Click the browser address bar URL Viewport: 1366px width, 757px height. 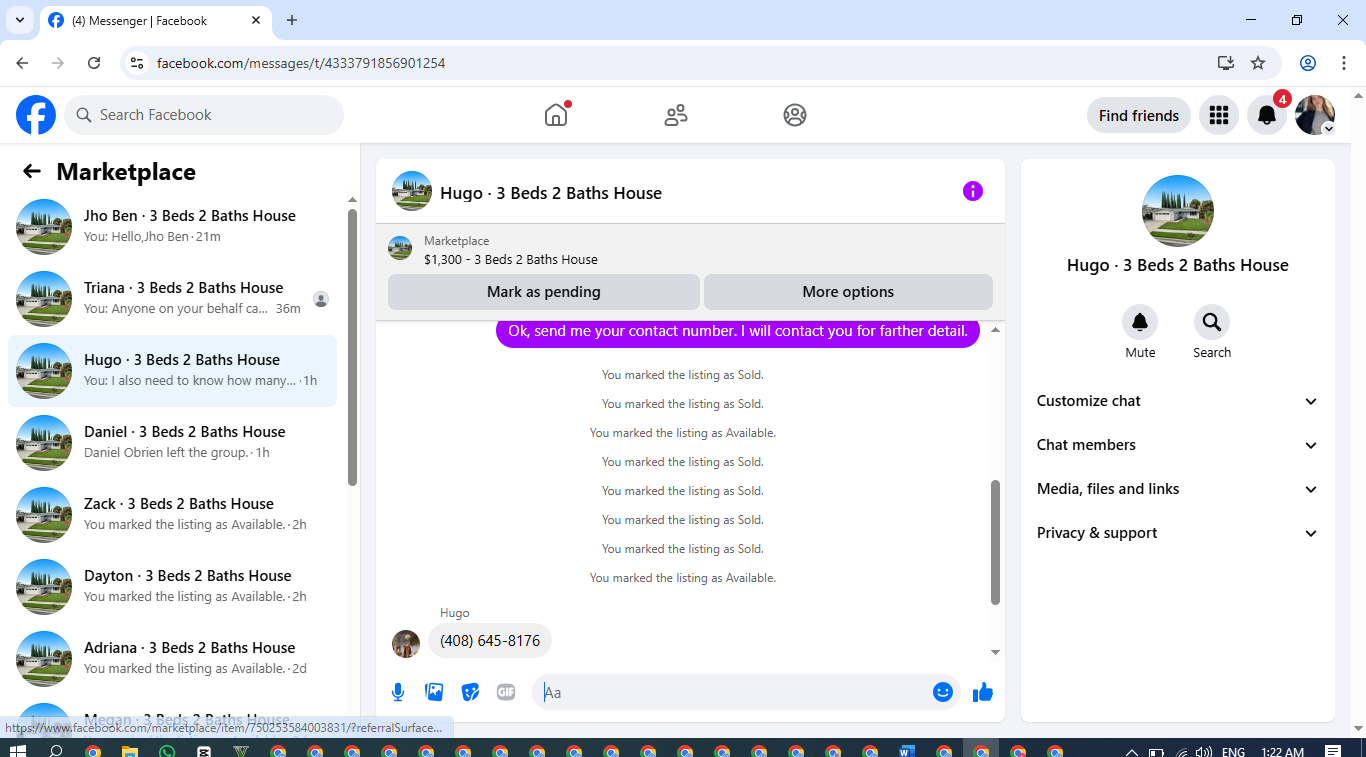coord(301,63)
